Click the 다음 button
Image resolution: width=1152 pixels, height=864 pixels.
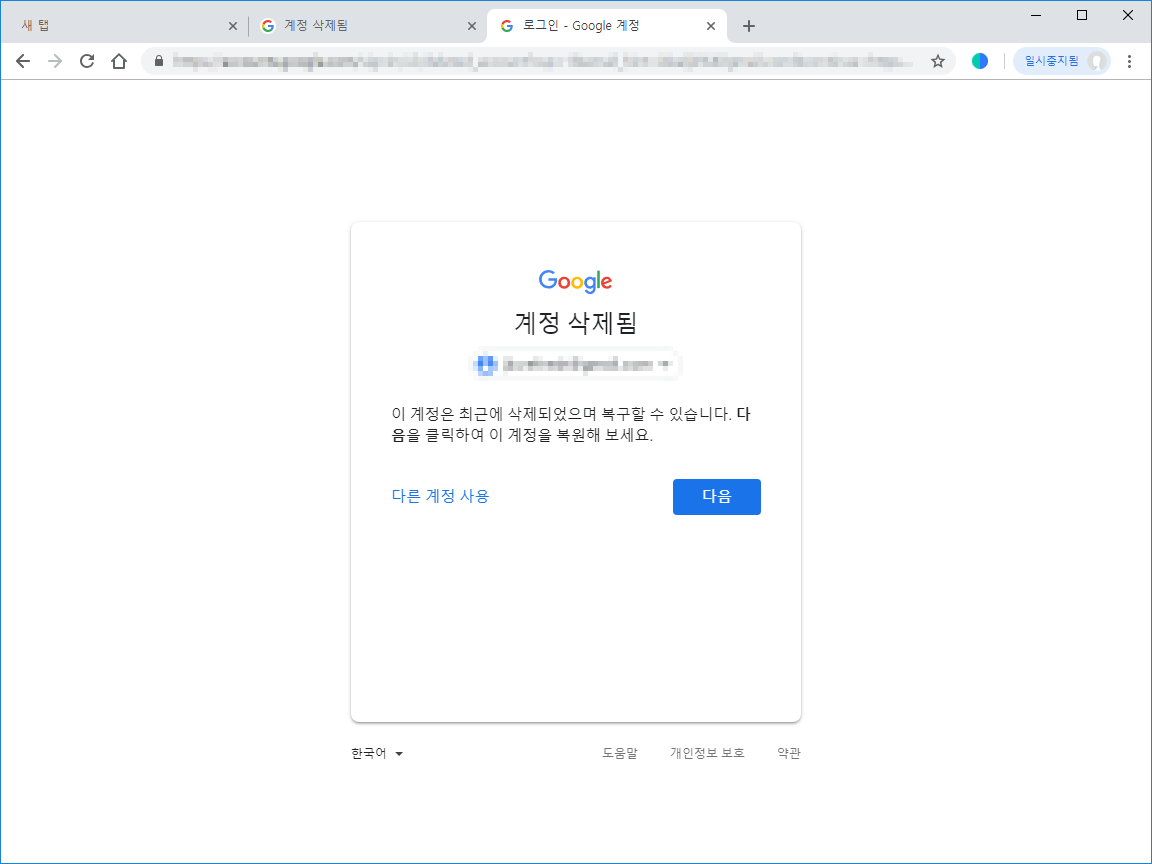(716, 497)
